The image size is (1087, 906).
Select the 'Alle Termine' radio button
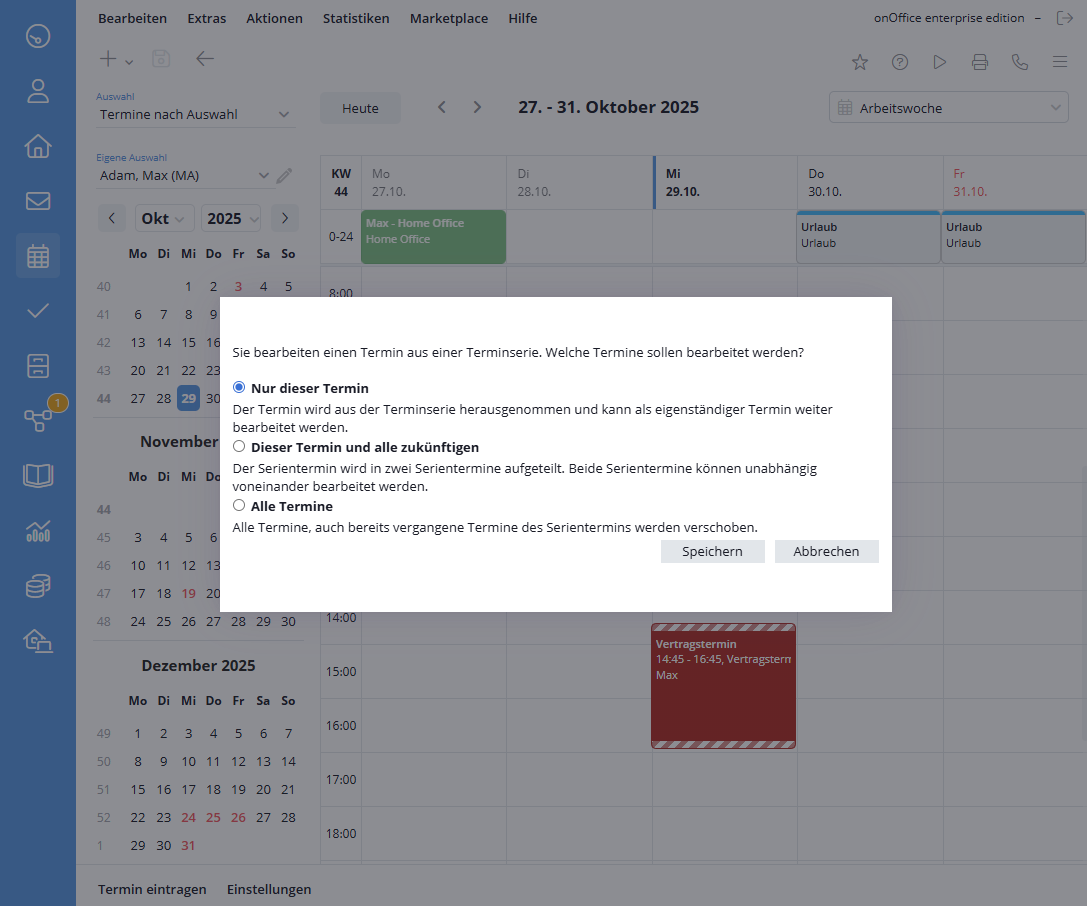tap(239, 505)
